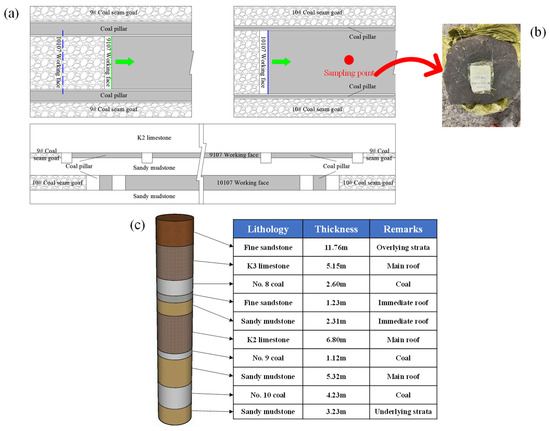Click the K2 limestone label in section
The image size is (550, 431).
[x=154, y=138]
